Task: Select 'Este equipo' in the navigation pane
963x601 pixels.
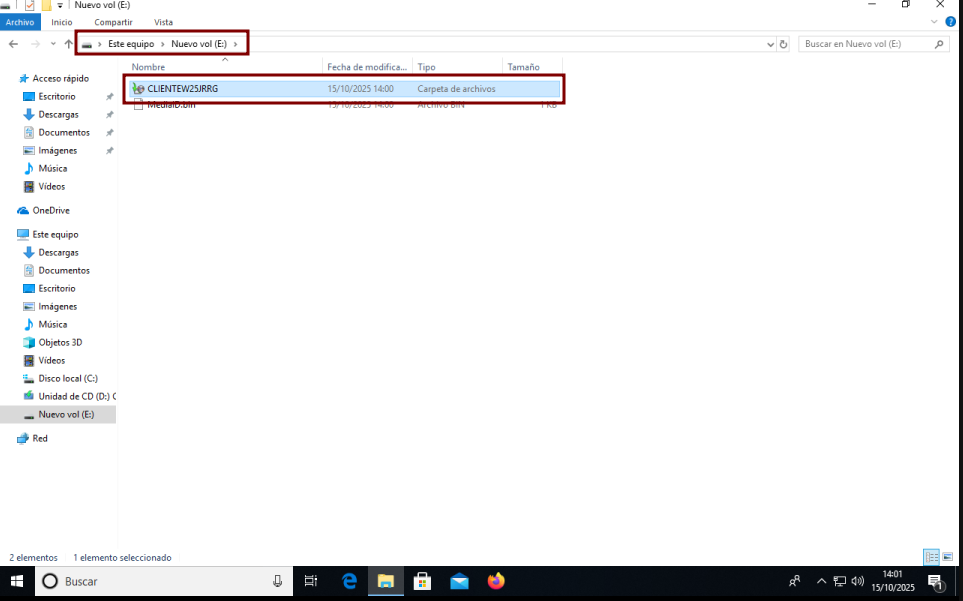Action: tap(55, 235)
